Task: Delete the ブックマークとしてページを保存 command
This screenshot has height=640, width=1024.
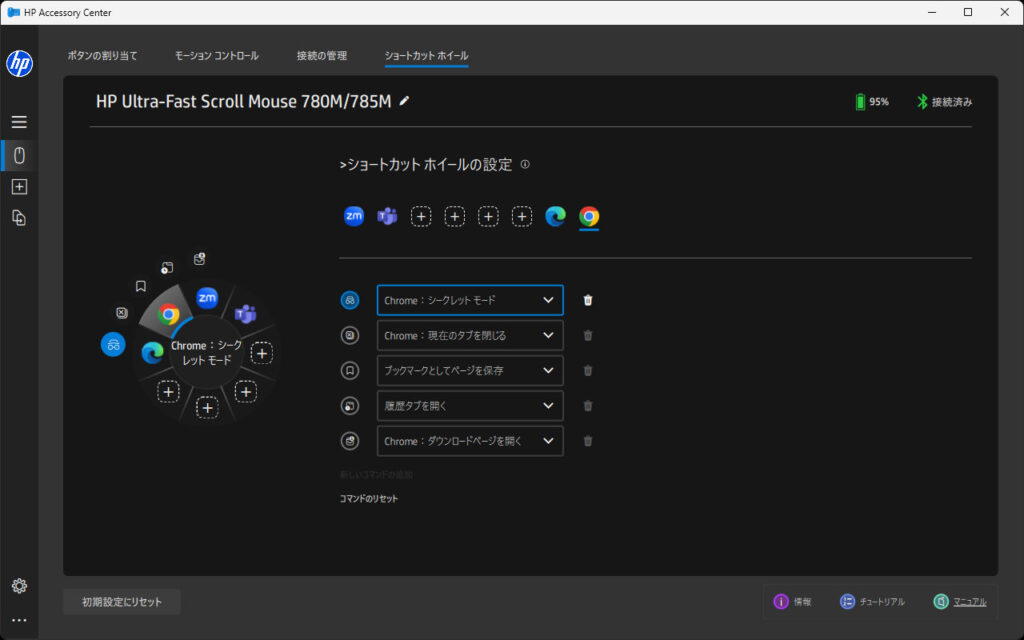Action: [588, 370]
